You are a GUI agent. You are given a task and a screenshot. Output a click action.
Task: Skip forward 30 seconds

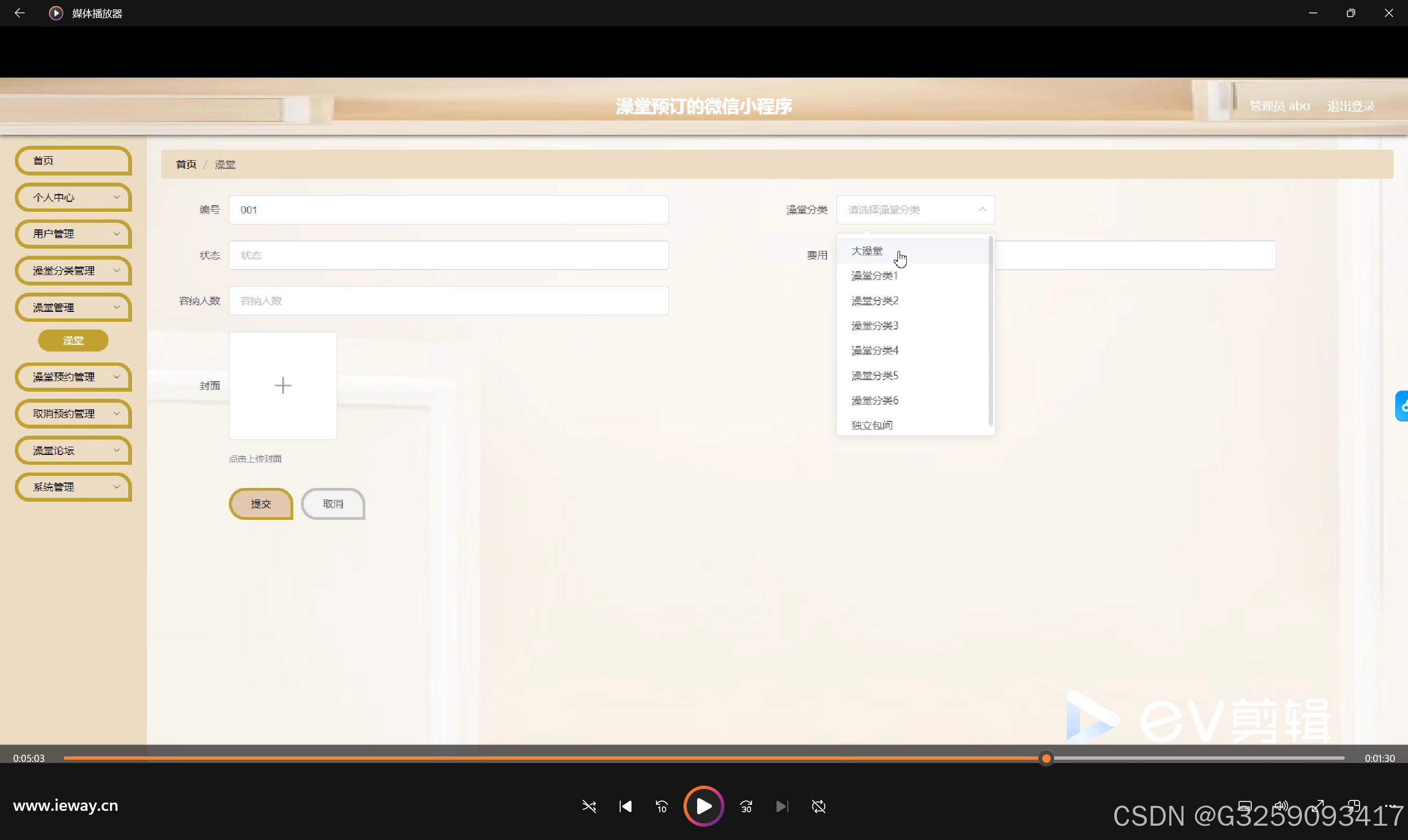pyautogui.click(x=746, y=806)
